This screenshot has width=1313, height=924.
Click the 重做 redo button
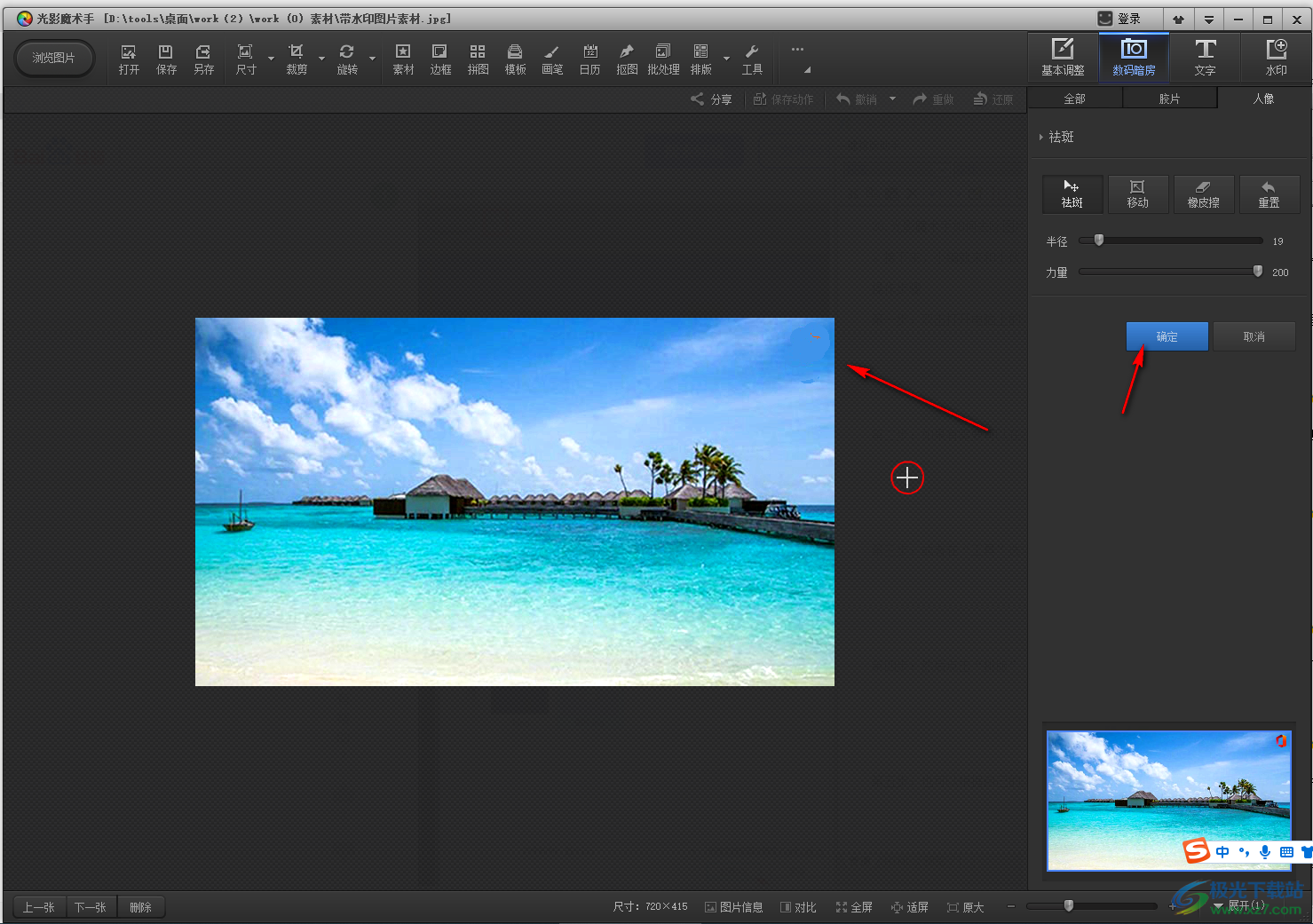(933, 99)
